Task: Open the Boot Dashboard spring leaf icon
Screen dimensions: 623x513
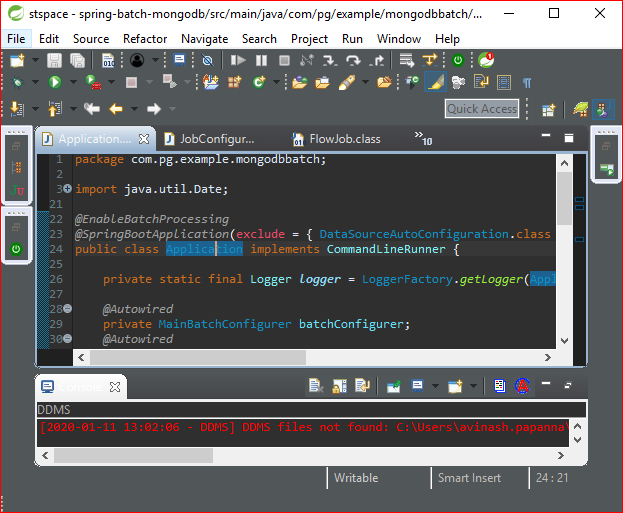Action: [x=486, y=60]
